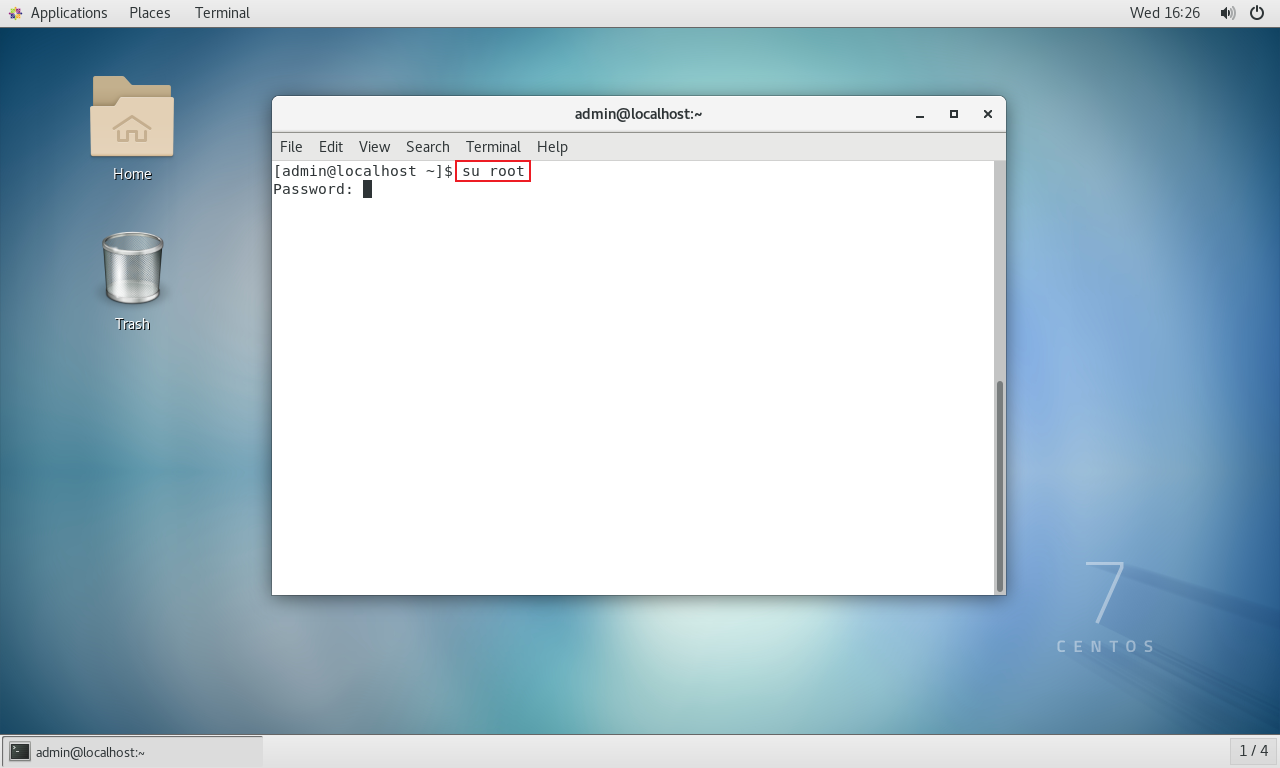This screenshot has width=1280, height=768.
Task: Open the Edit menu in terminal
Action: 331,146
